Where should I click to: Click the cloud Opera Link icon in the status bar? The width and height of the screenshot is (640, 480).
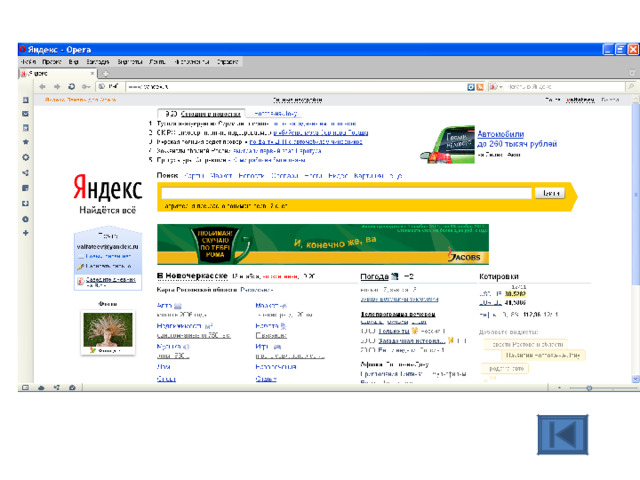[x=41, y=388]
